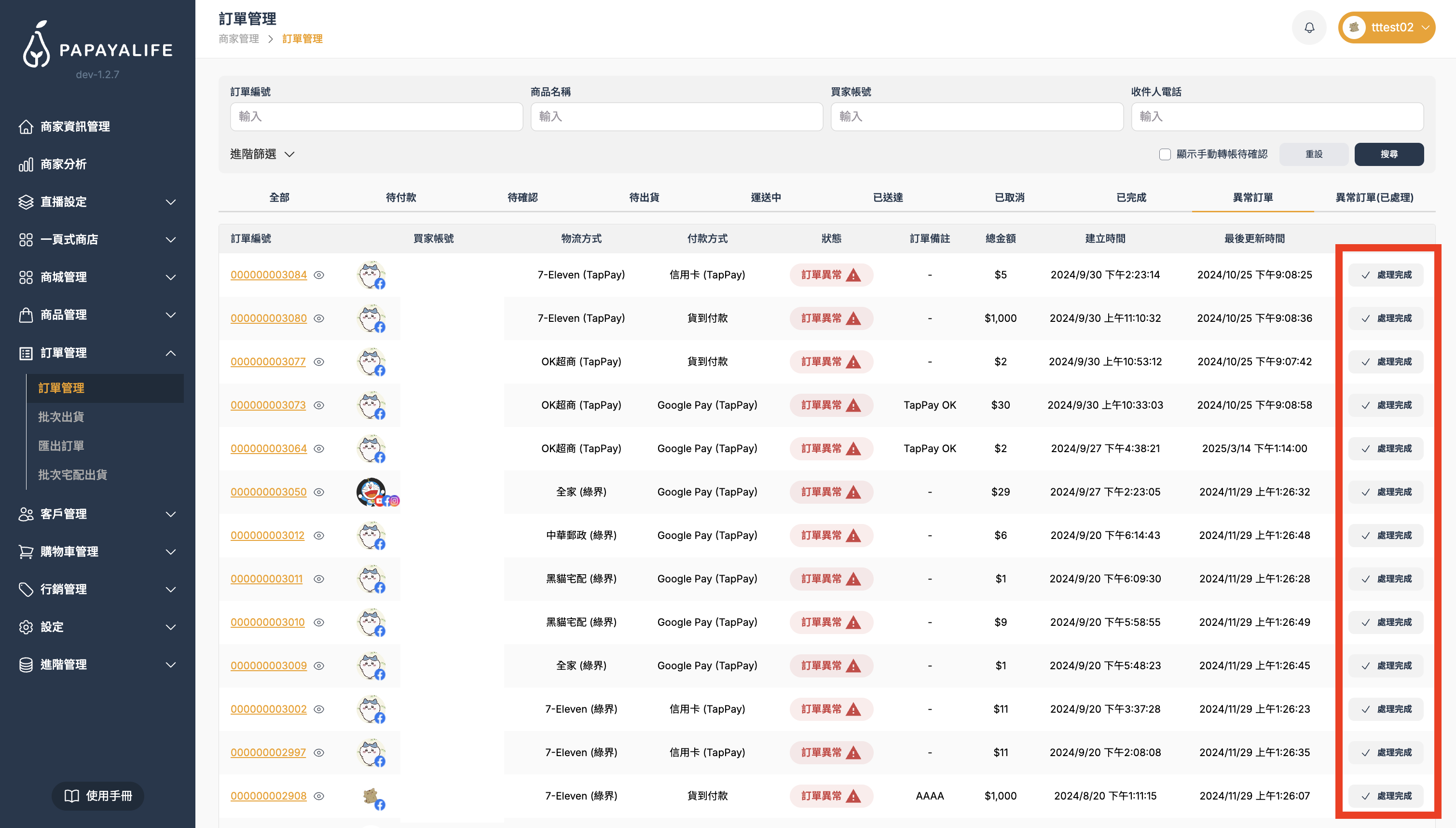The width and height of the screenshot is (1456, 828).
Task: Open order link 000000003073
Action: (x=268, y=405)
